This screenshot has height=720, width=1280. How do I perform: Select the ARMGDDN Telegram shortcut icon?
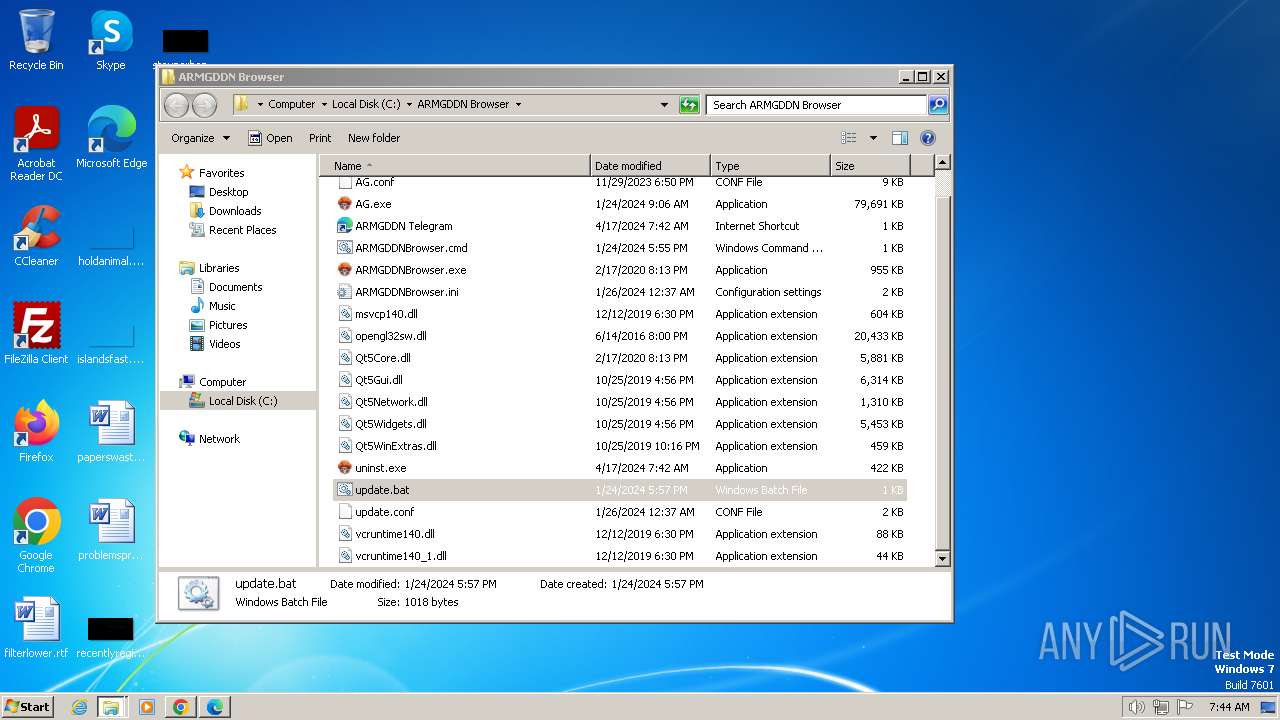click(345, 226)
